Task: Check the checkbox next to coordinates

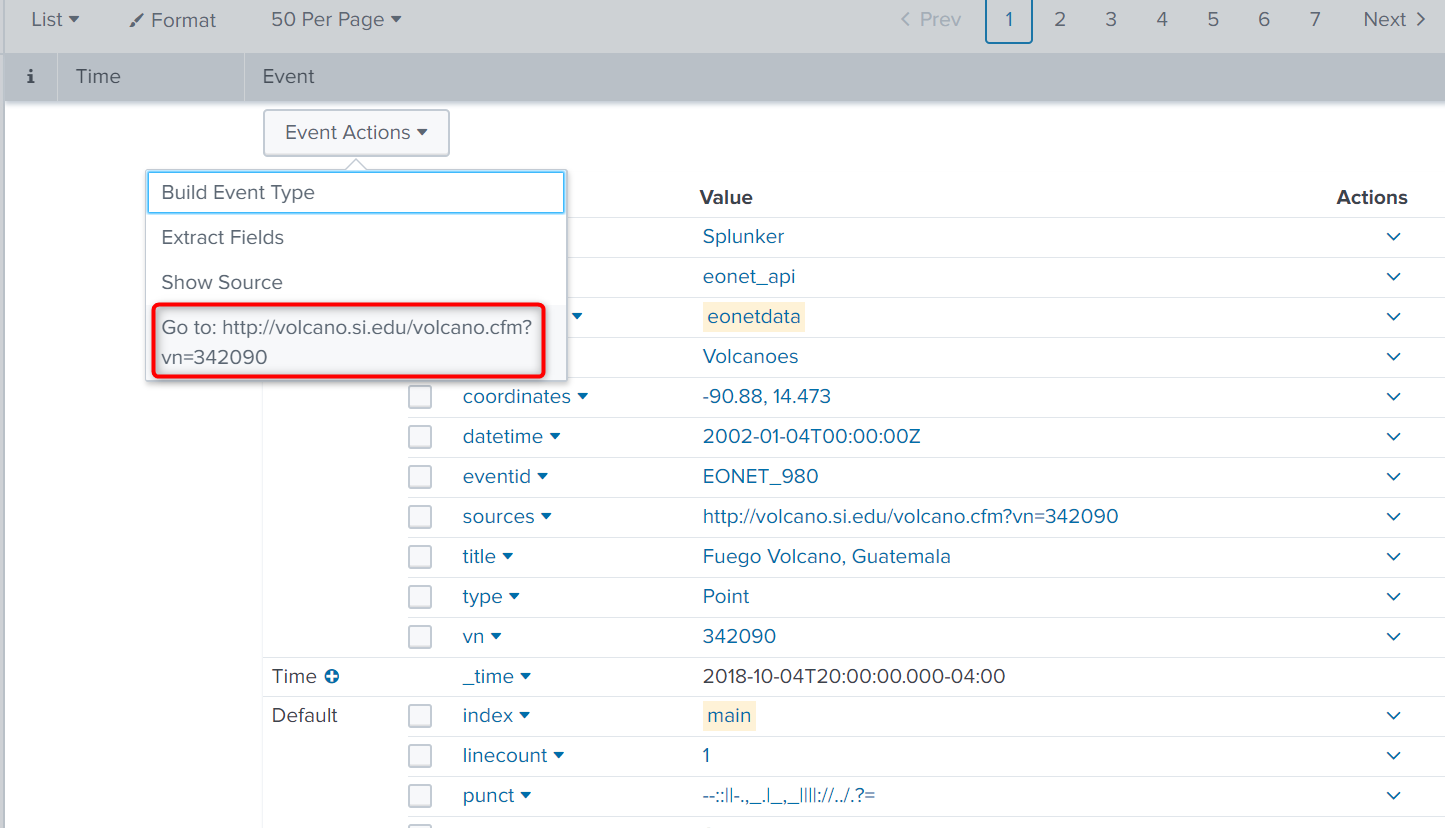Action: (x=420, y=396)
